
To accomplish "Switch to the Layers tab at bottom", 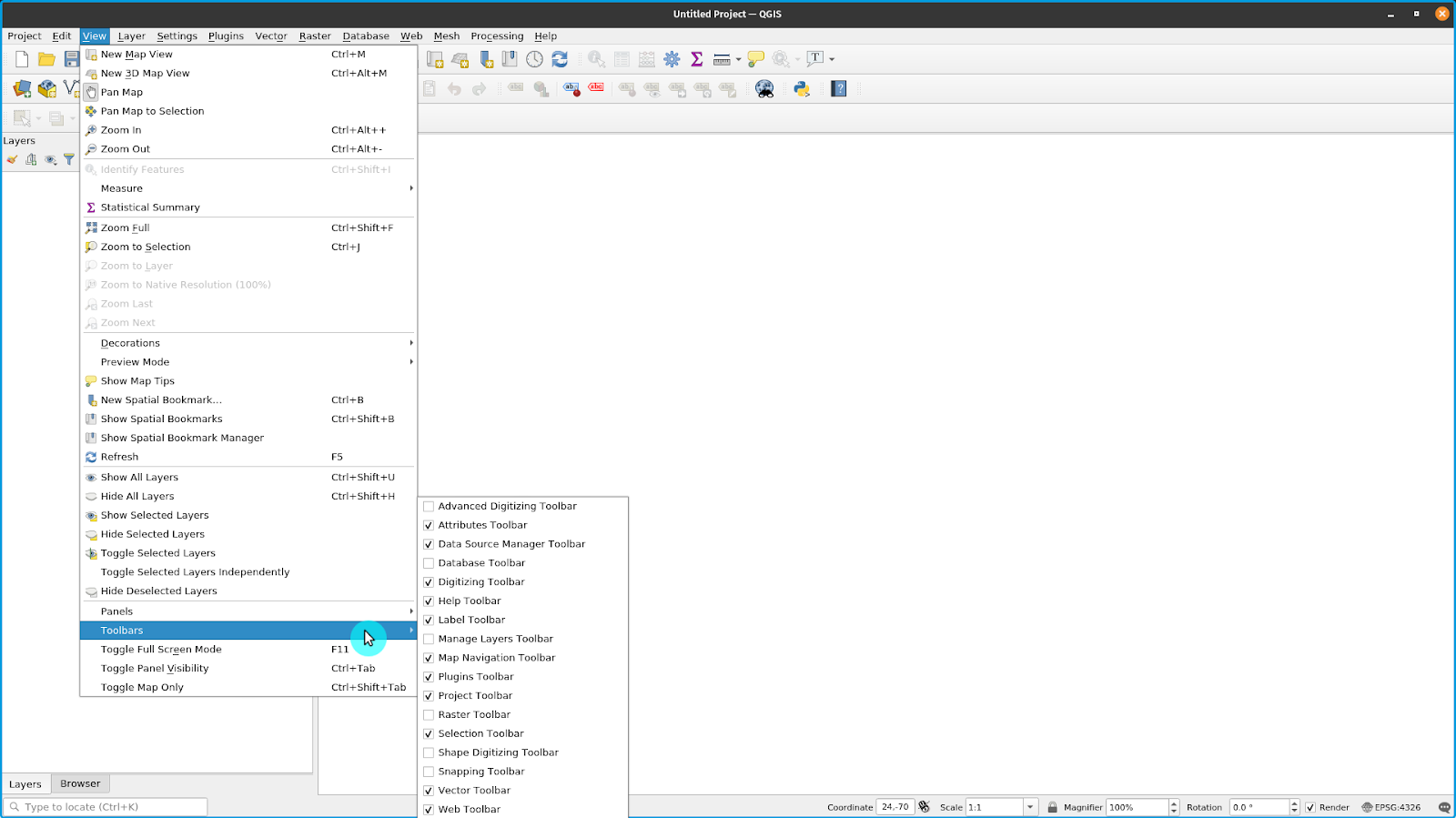I will coord(25,784).
